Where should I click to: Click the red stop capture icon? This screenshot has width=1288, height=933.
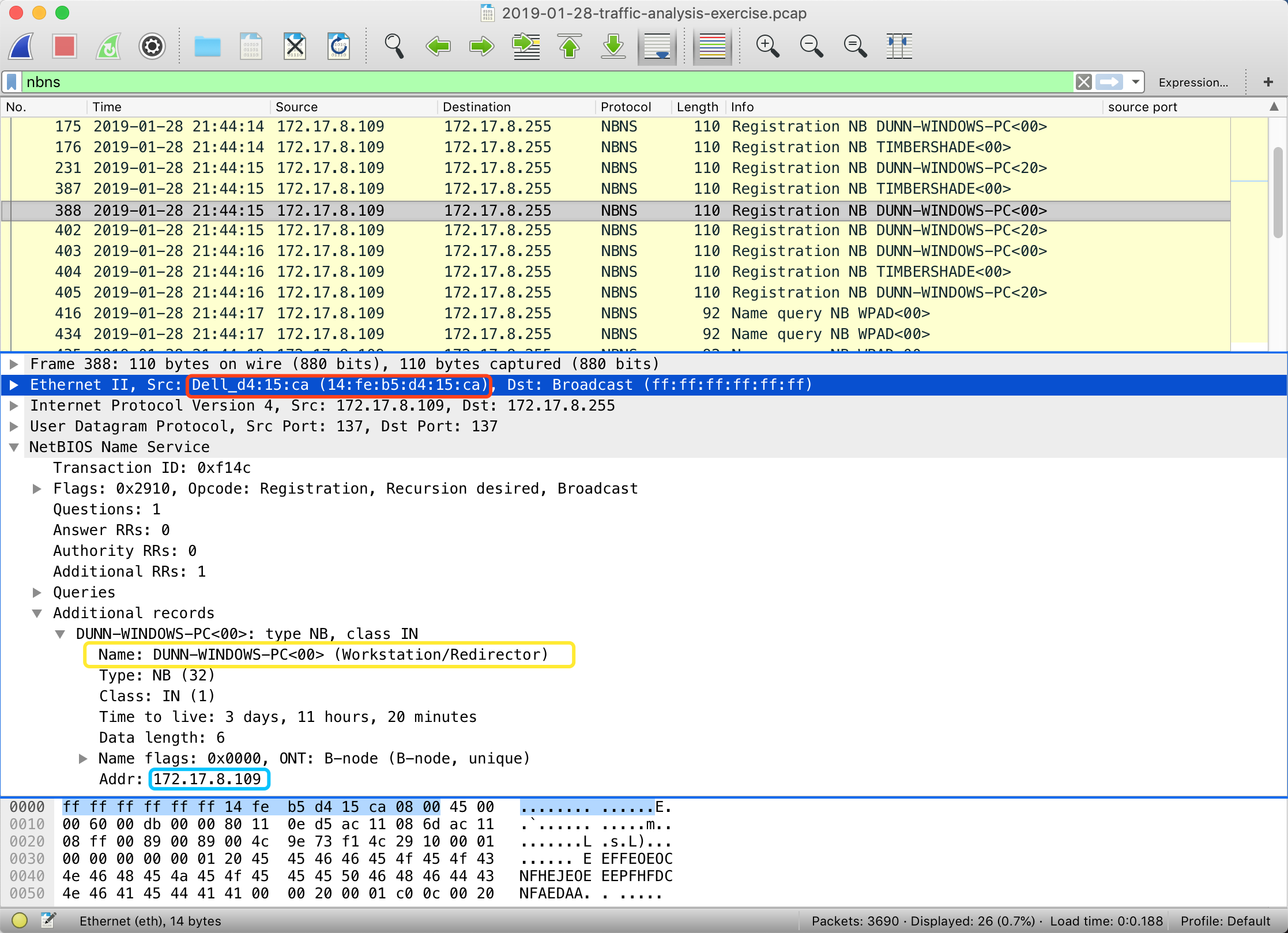tap(64, 46)
